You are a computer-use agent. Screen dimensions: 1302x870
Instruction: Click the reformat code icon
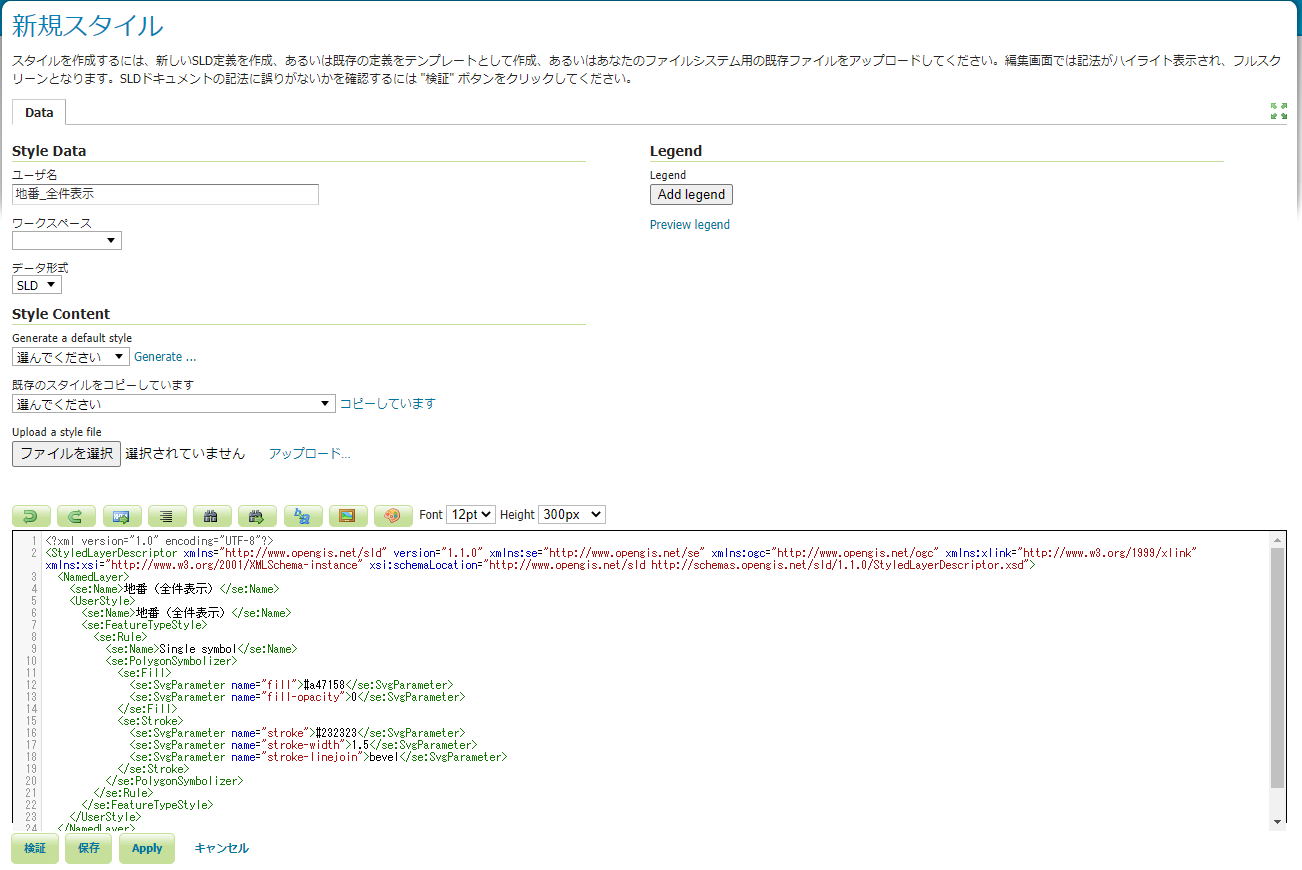coord(167,516)
